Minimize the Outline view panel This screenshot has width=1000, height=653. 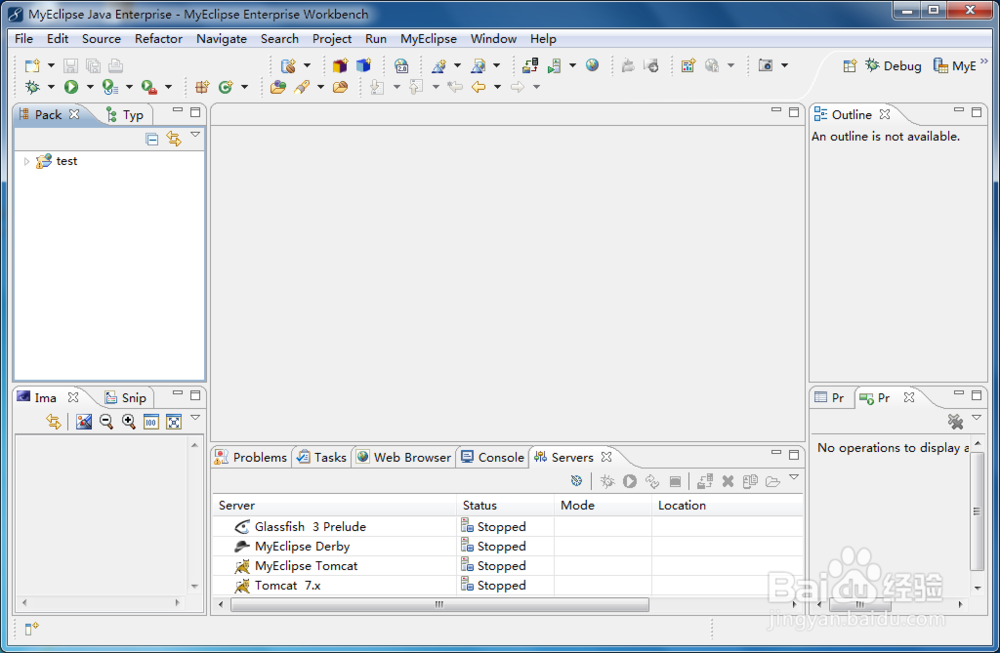[x=959, y=110]
